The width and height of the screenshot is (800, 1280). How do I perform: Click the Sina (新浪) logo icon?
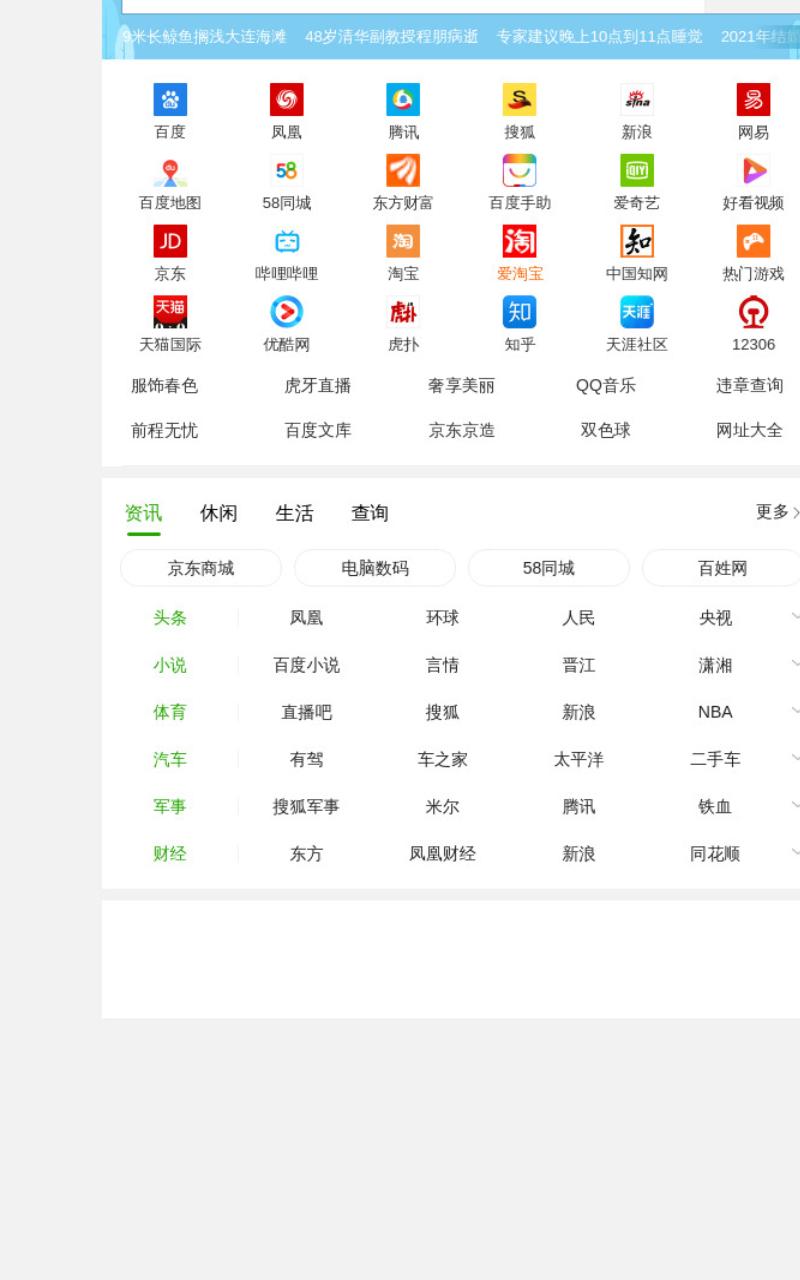click(637, 100)
